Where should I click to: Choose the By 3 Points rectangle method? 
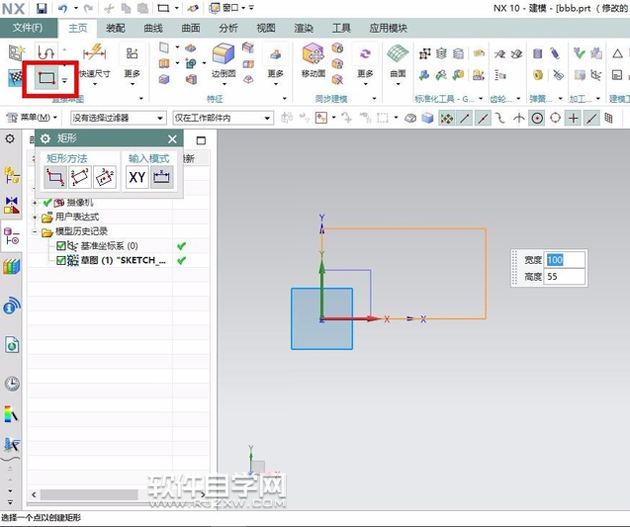pos(80,177)
